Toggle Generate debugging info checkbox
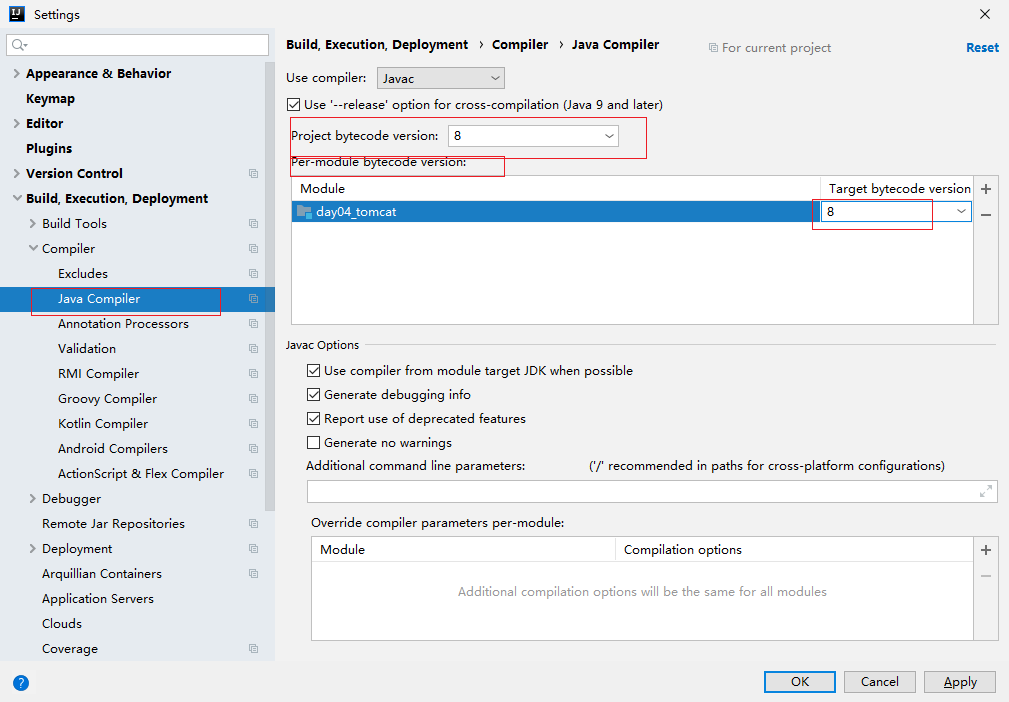 (313, 395)
